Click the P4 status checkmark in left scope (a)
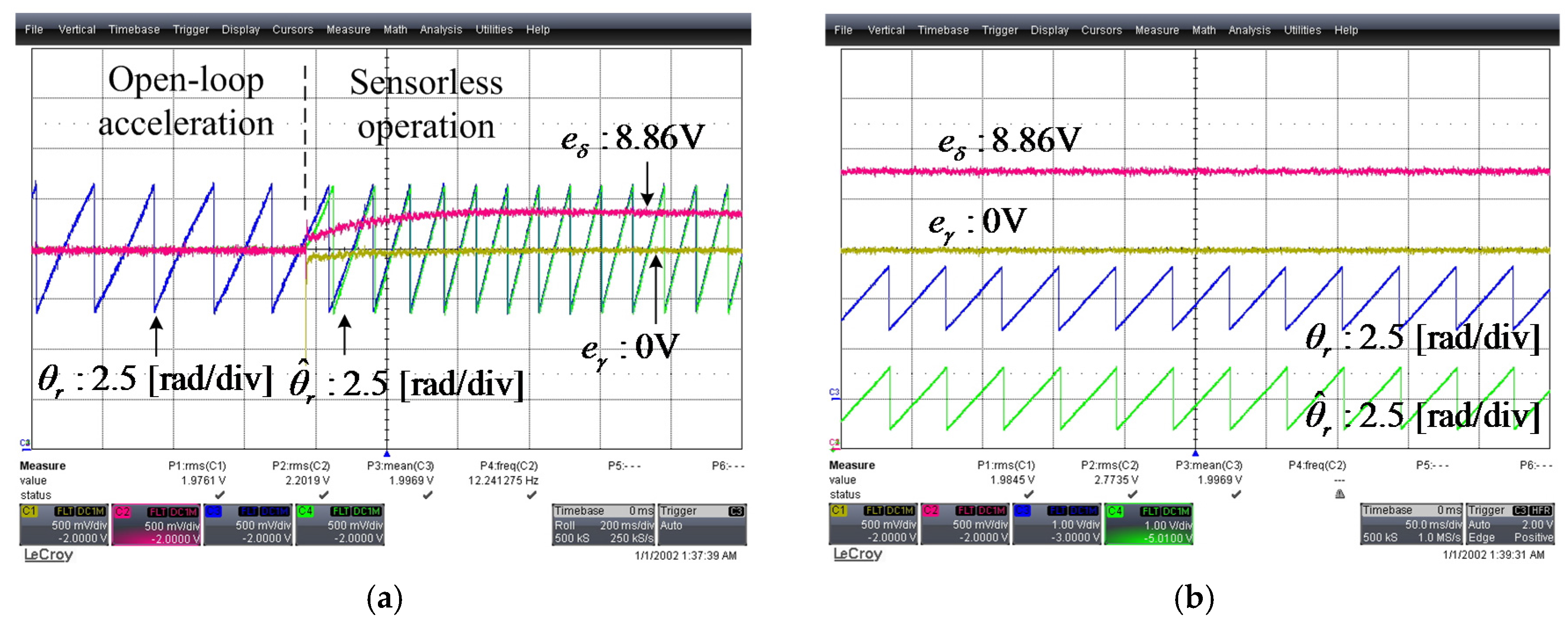This screenshot has height=622, width=1568. point(531,495)
